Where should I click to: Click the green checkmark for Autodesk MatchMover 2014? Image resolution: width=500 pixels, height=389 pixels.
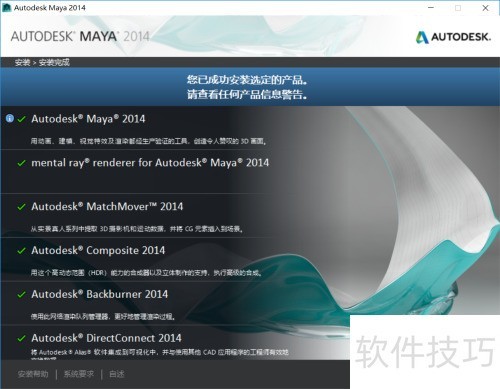click(22, 207)
